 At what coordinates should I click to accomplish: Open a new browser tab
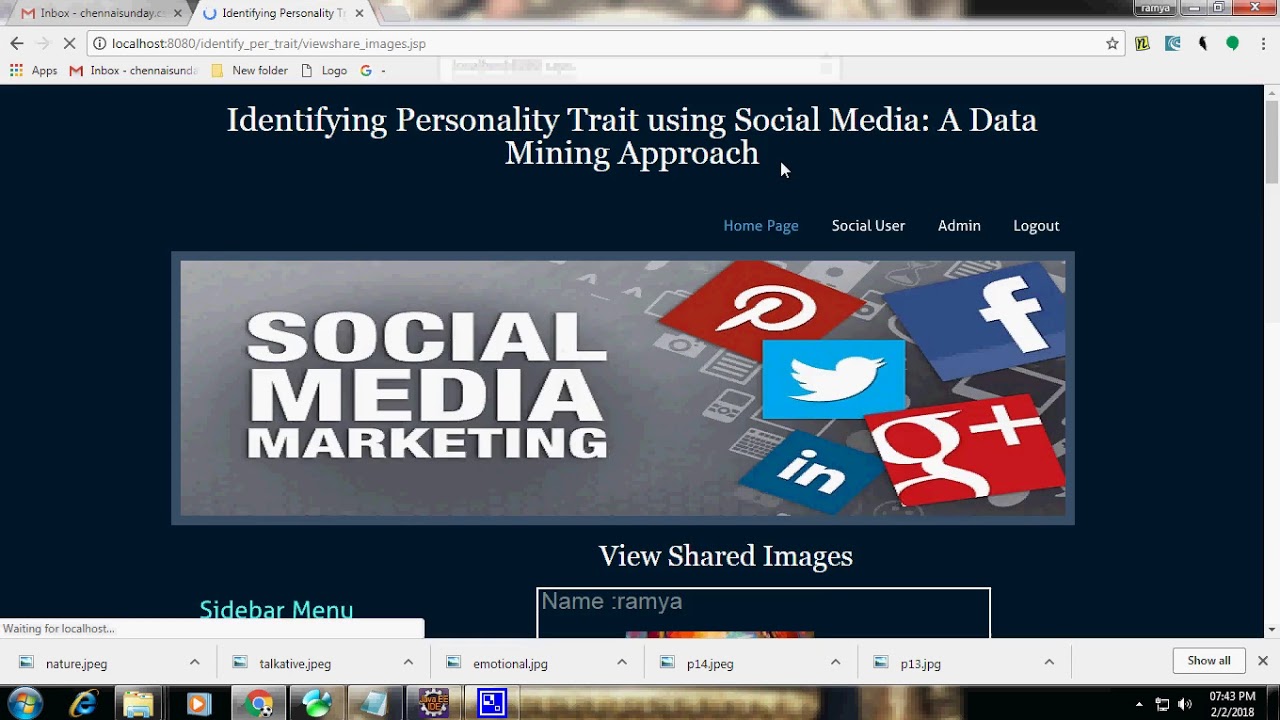396,13
